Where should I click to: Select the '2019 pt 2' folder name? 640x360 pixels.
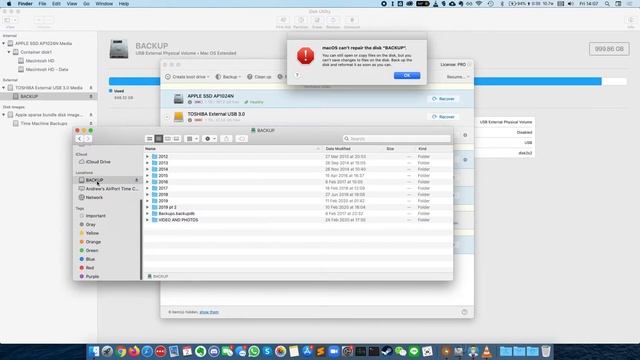tap(167, 207)
